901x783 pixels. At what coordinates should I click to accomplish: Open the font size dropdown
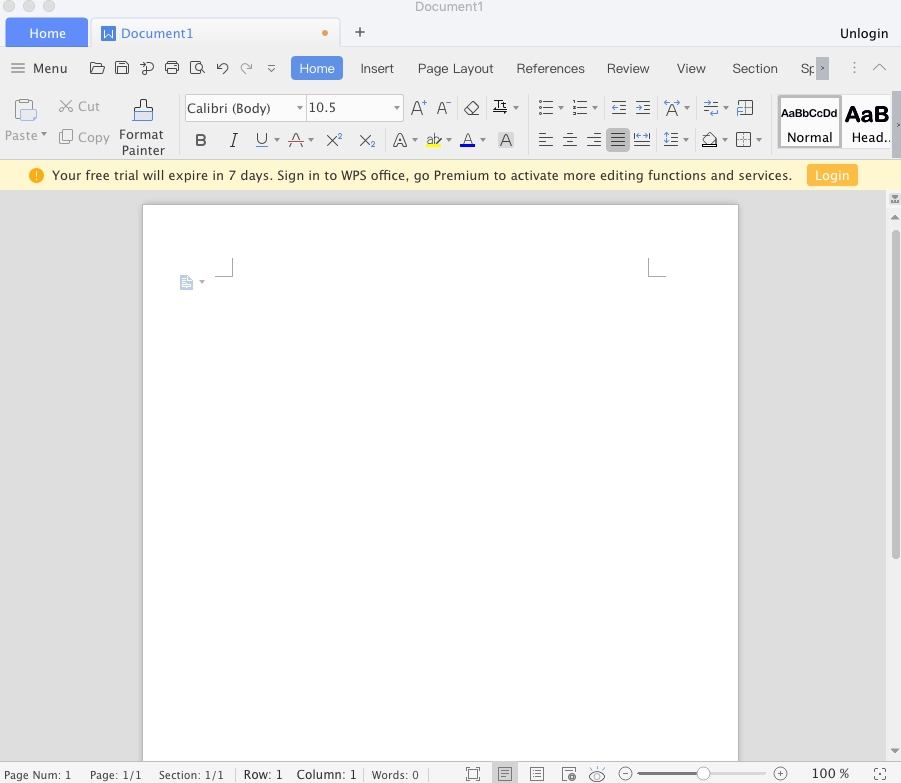pos(396,108)
